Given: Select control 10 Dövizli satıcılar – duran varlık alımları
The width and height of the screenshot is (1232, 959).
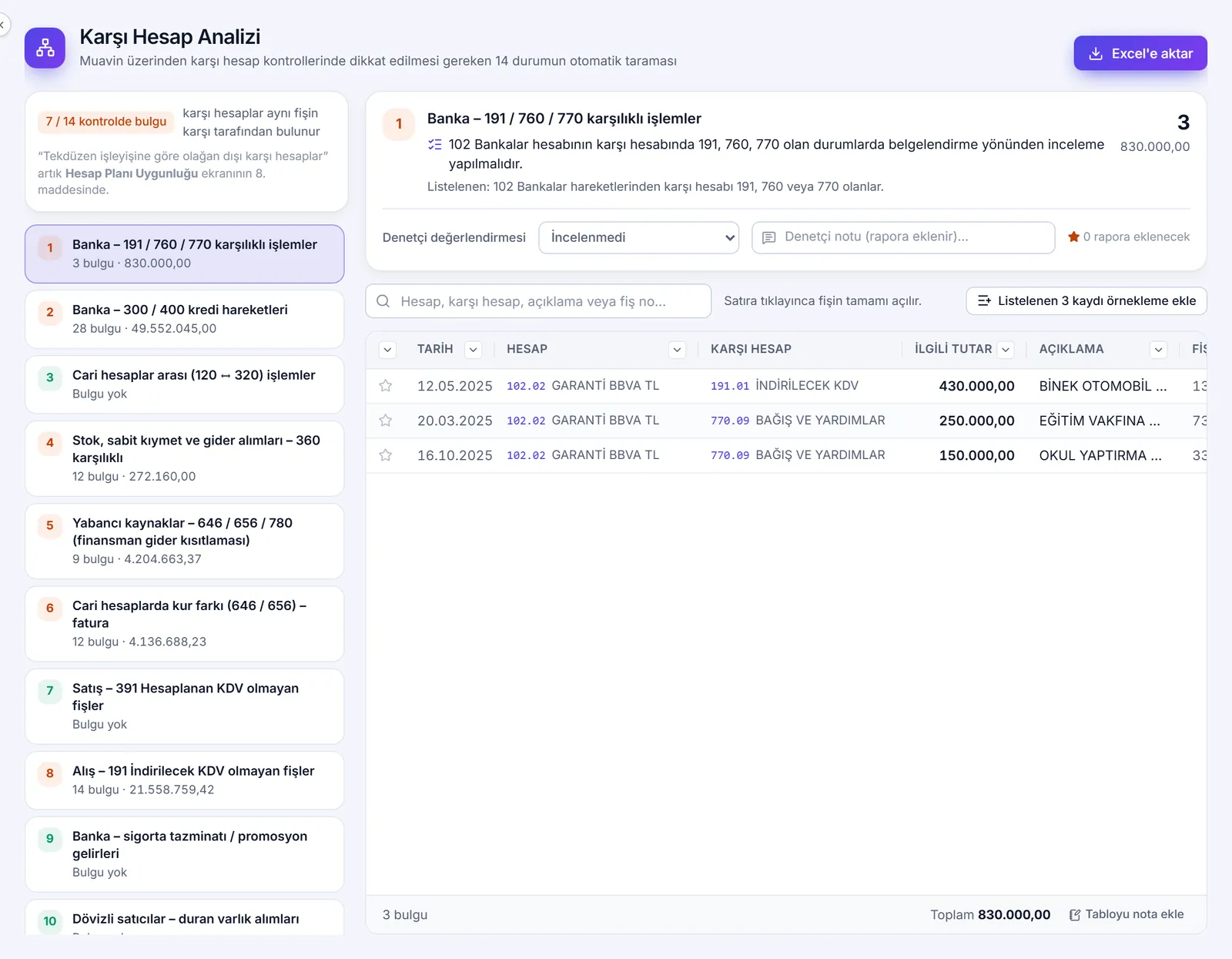Looking at the screenshot, I should 185,918.
